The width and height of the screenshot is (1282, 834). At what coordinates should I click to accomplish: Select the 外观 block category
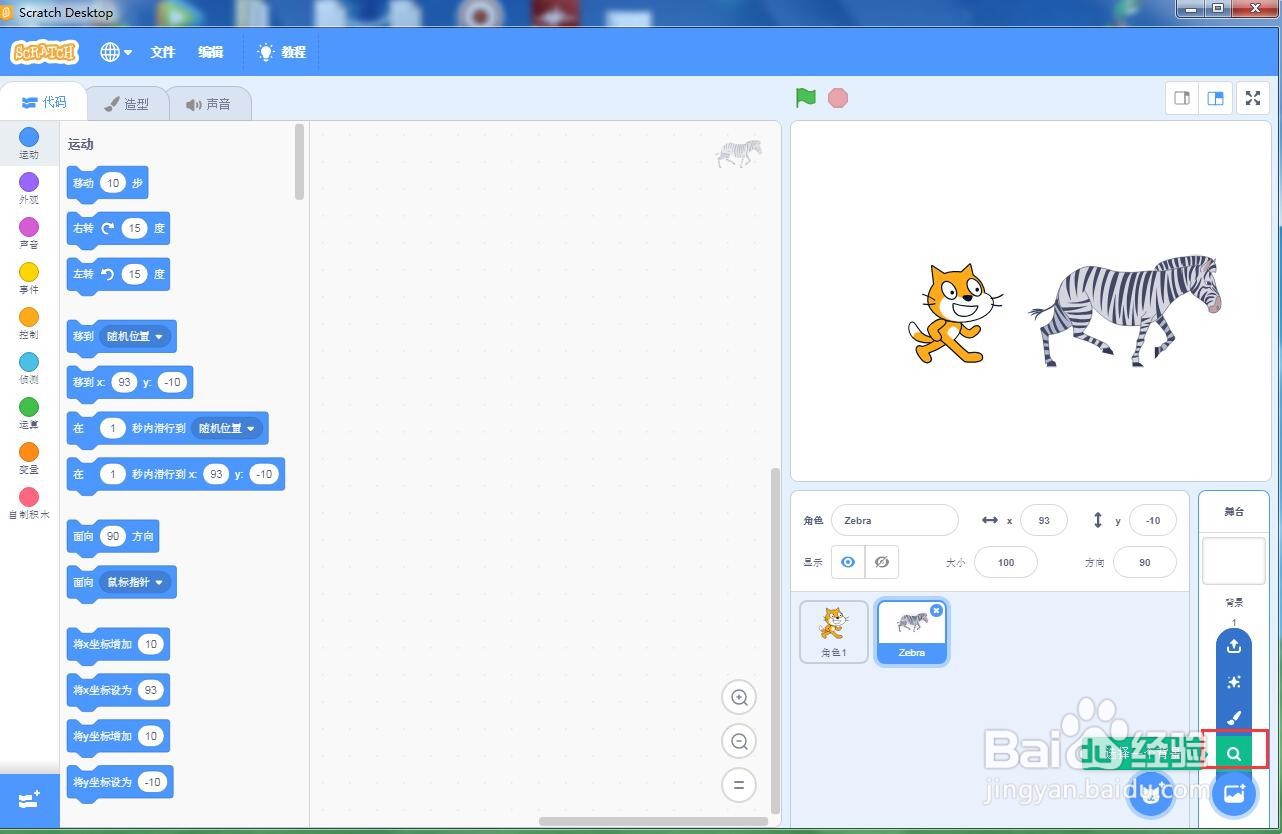click(29, 188)
